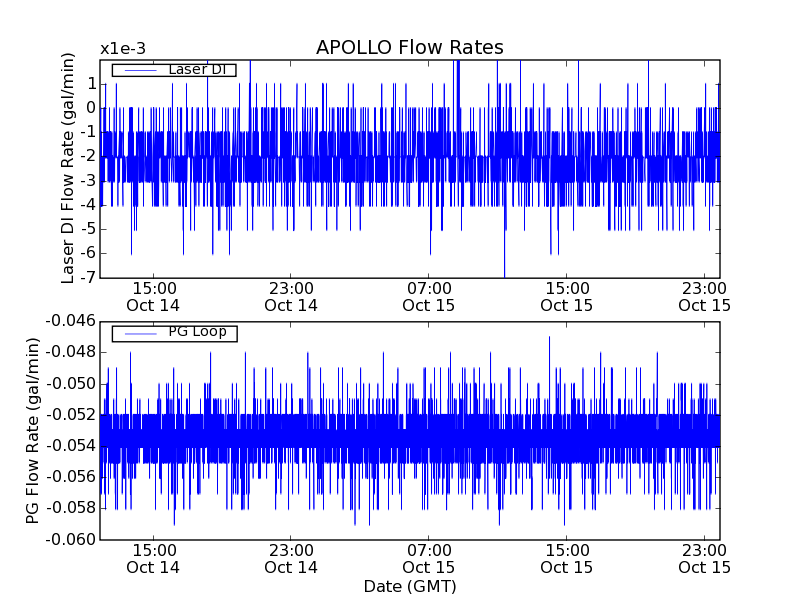Click the '-5' tick on Laser DI axis
The width and height of the screenshot is (800, 600).
pos(88,229)
